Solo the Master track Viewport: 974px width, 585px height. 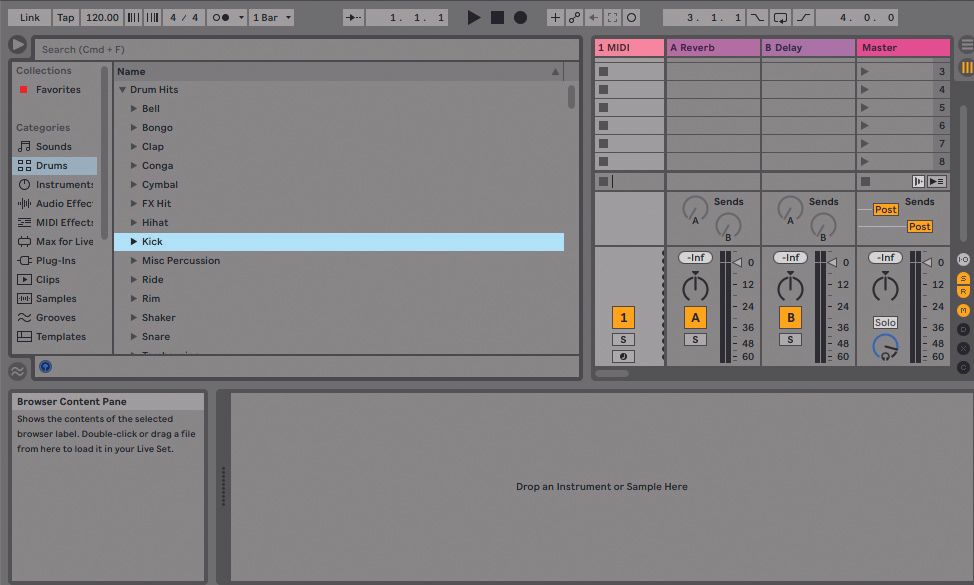click(x=887, y=322)
